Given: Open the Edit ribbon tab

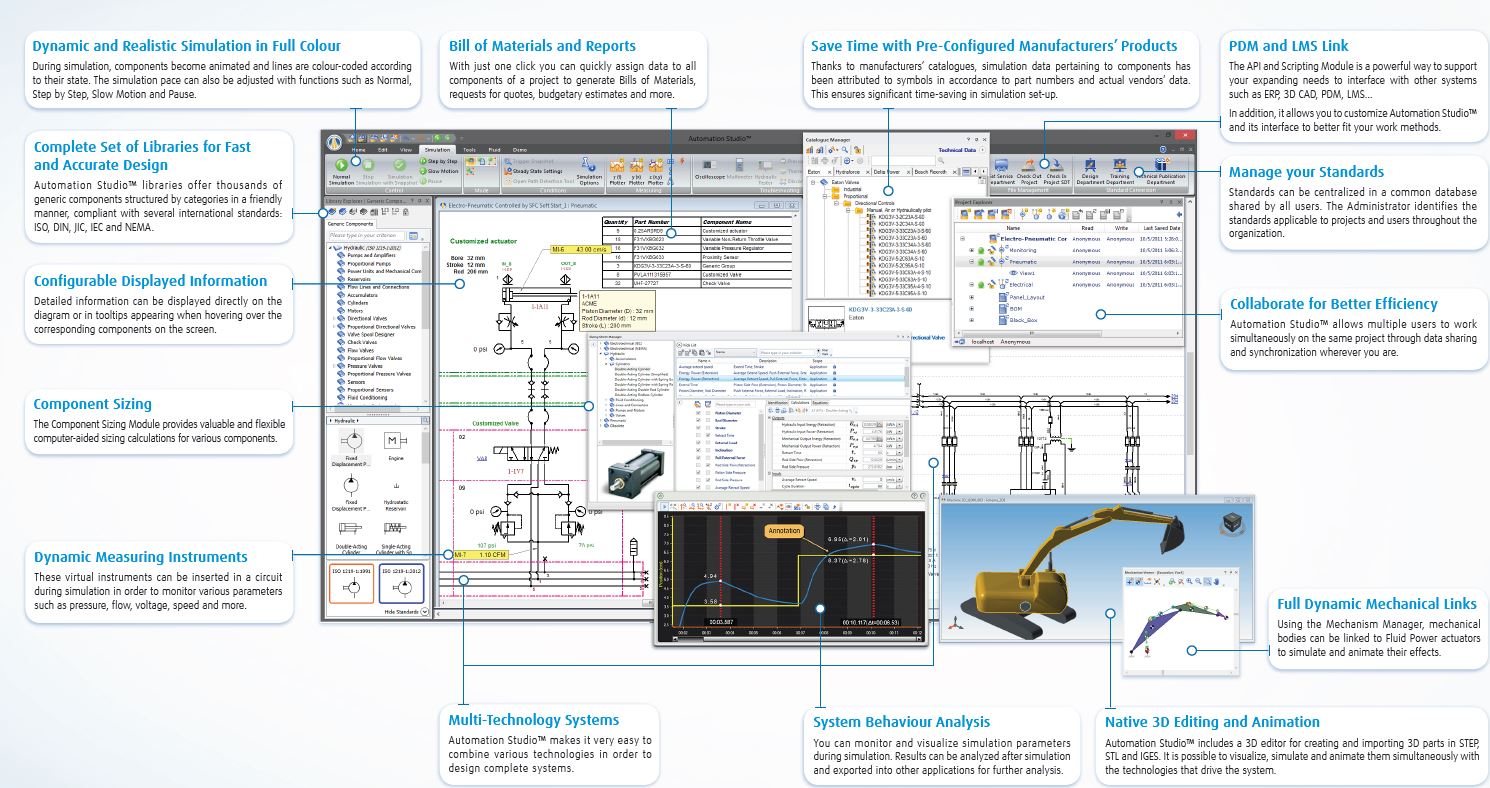Looking at the screenshot, I should (x=383, y=148).
